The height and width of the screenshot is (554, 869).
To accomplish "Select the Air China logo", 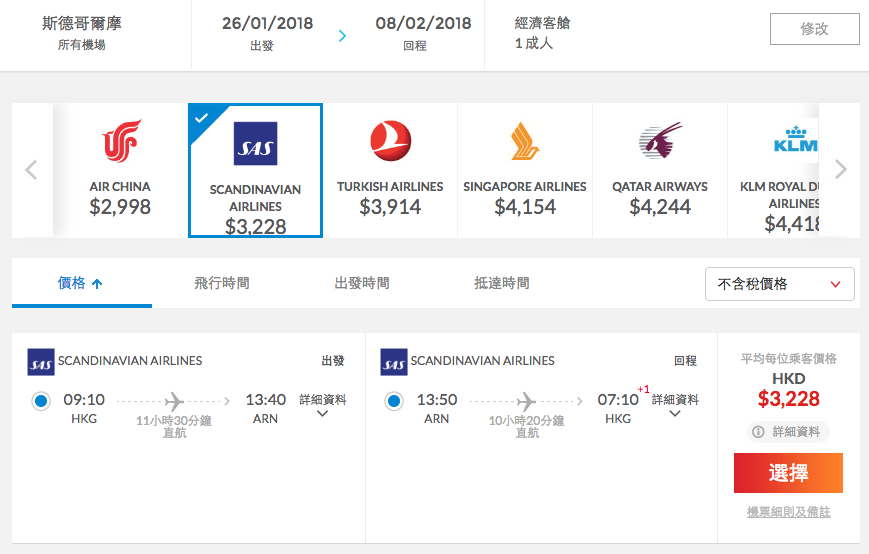I will tap(120, 141).
